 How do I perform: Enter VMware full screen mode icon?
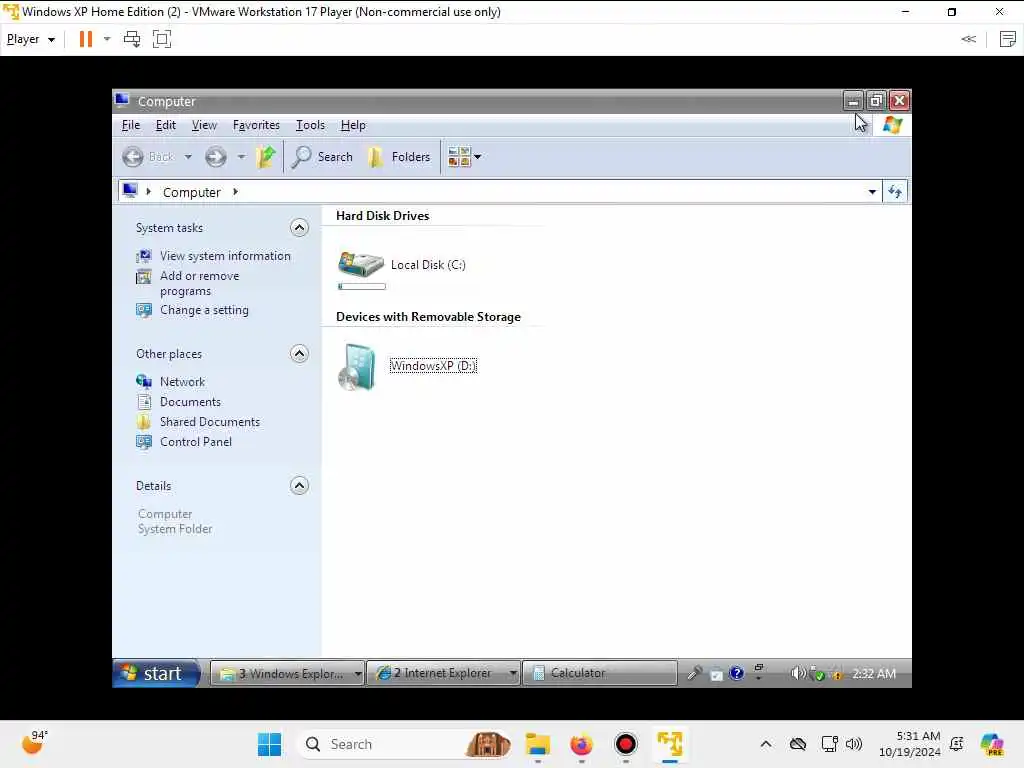[161, 39]
